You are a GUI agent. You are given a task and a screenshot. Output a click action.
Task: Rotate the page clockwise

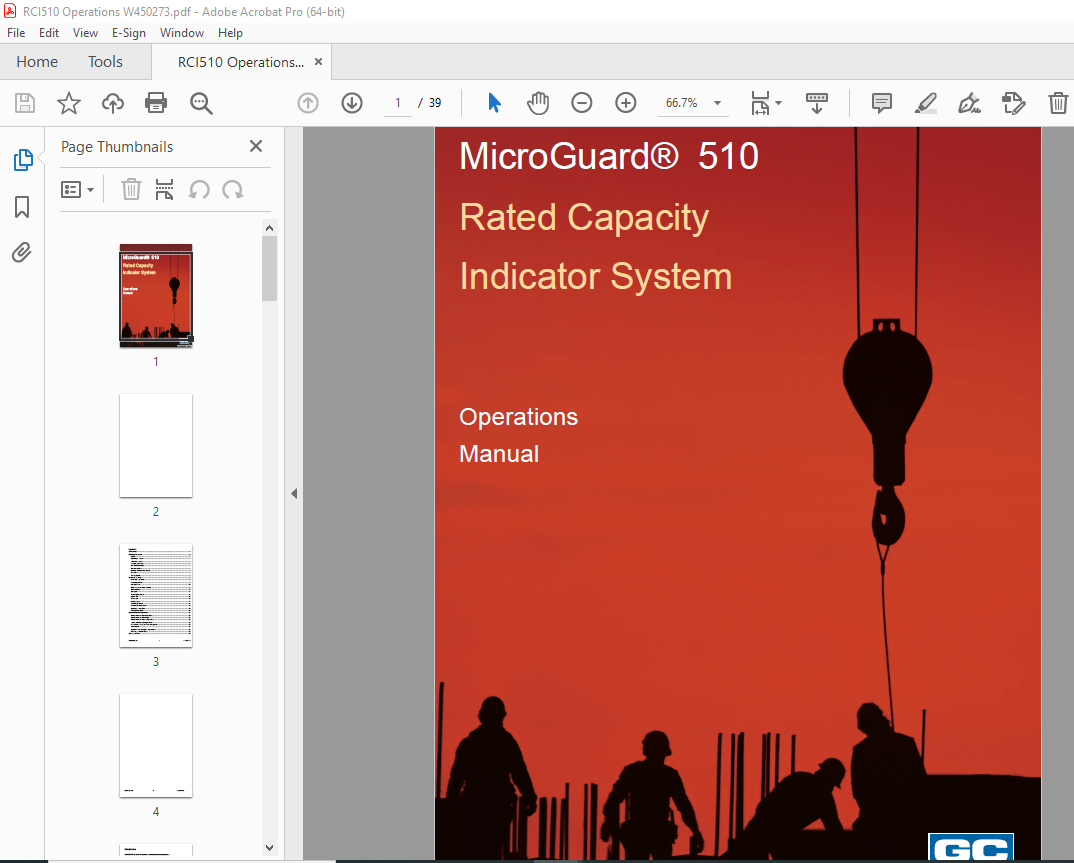coord(233,190)
